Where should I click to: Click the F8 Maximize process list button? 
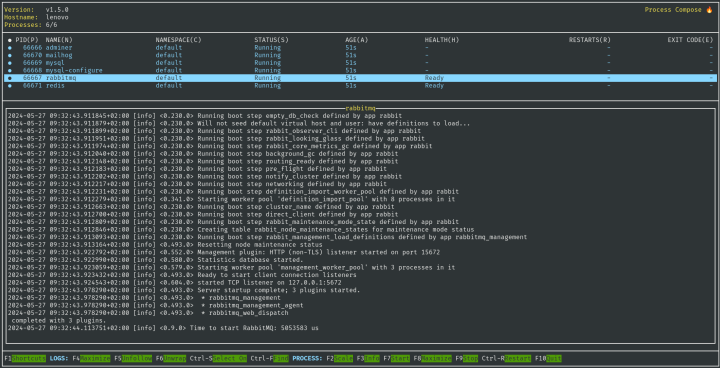[432, 358]
